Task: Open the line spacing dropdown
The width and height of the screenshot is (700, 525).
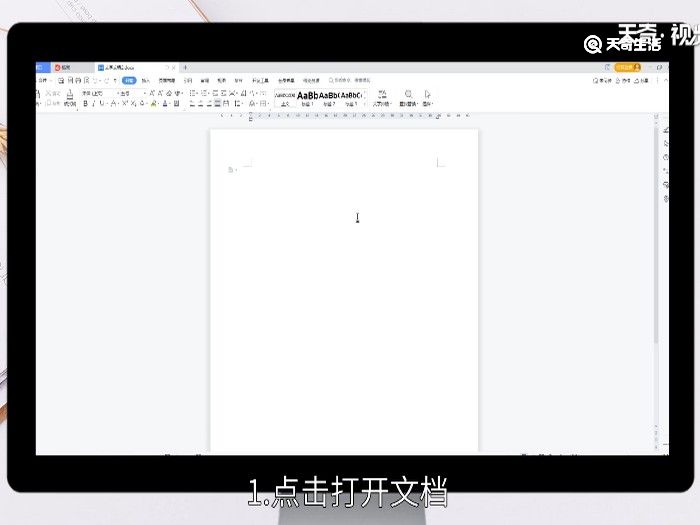Action: point(239,104)
